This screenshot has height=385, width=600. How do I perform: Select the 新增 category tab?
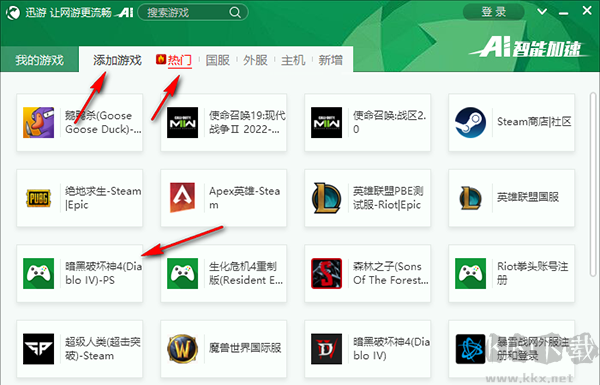click(x=331, y=60)
